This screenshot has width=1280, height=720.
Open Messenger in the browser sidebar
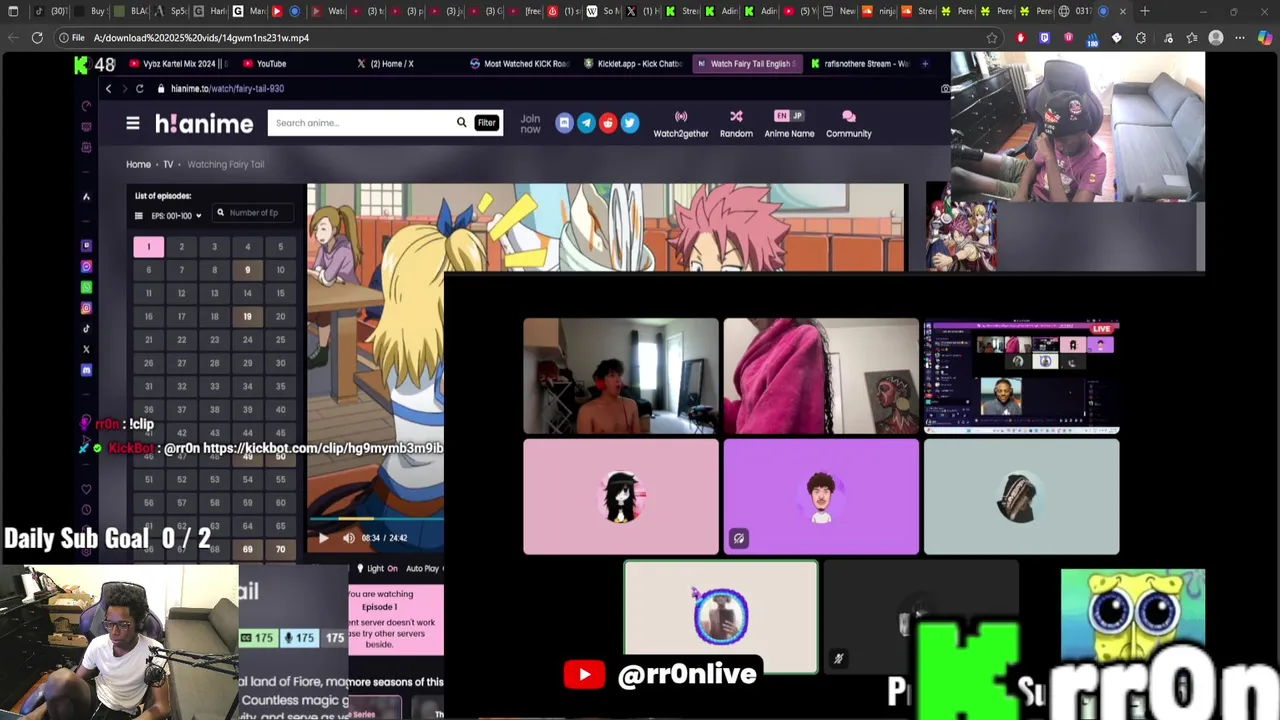[x=86, y=266]
